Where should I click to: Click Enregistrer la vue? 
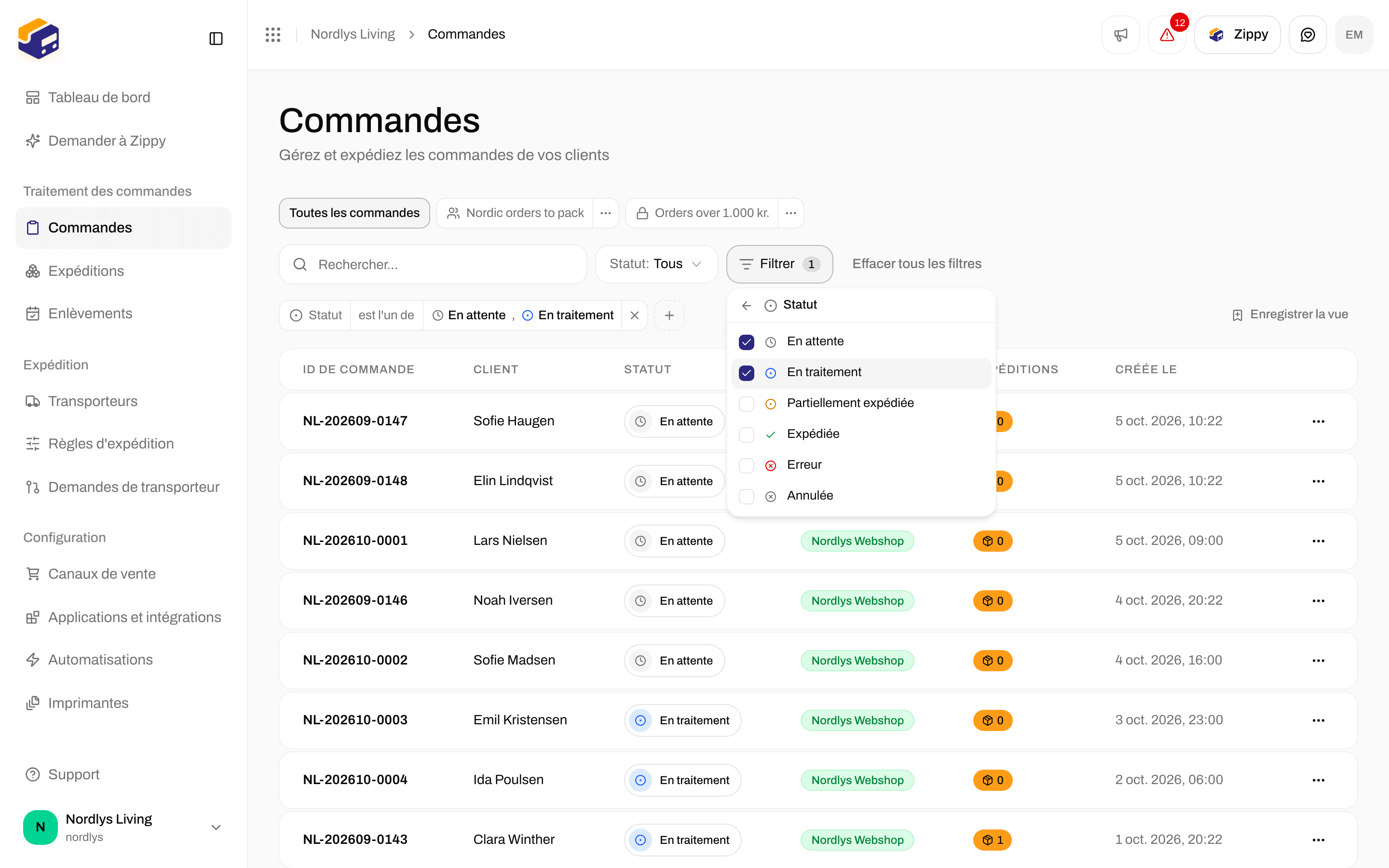coord(1290,314)
